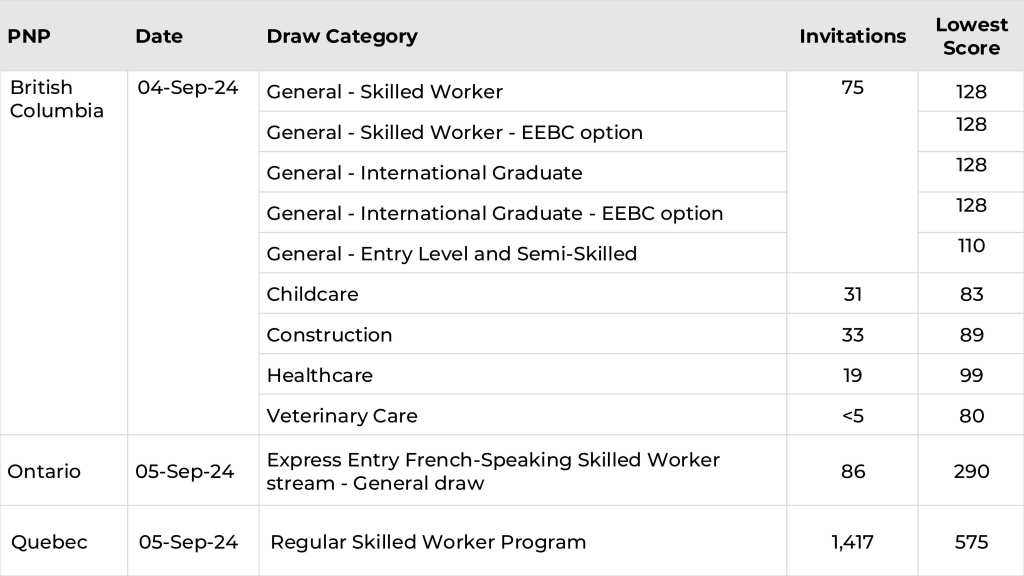This screenshot has width=1024, height=576.
Task: Click the Lowest Score header
Action: coord(970,37)
